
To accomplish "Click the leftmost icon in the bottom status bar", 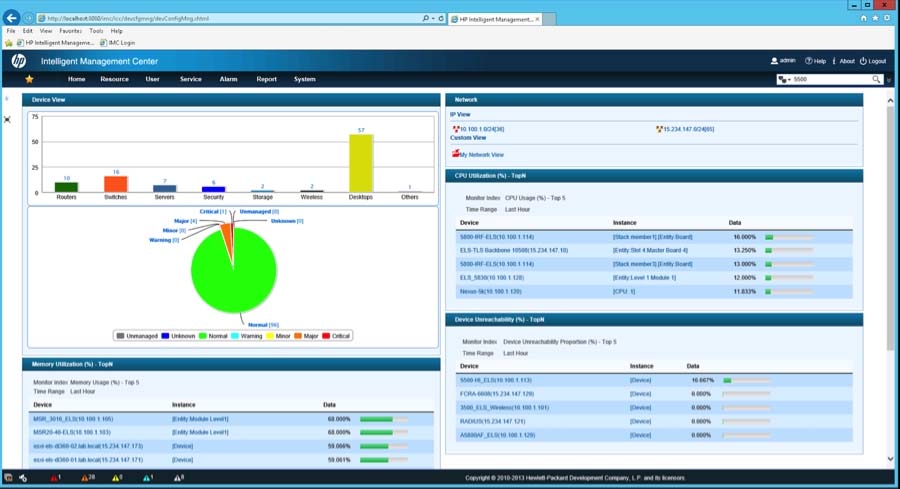I will point(8,478).
